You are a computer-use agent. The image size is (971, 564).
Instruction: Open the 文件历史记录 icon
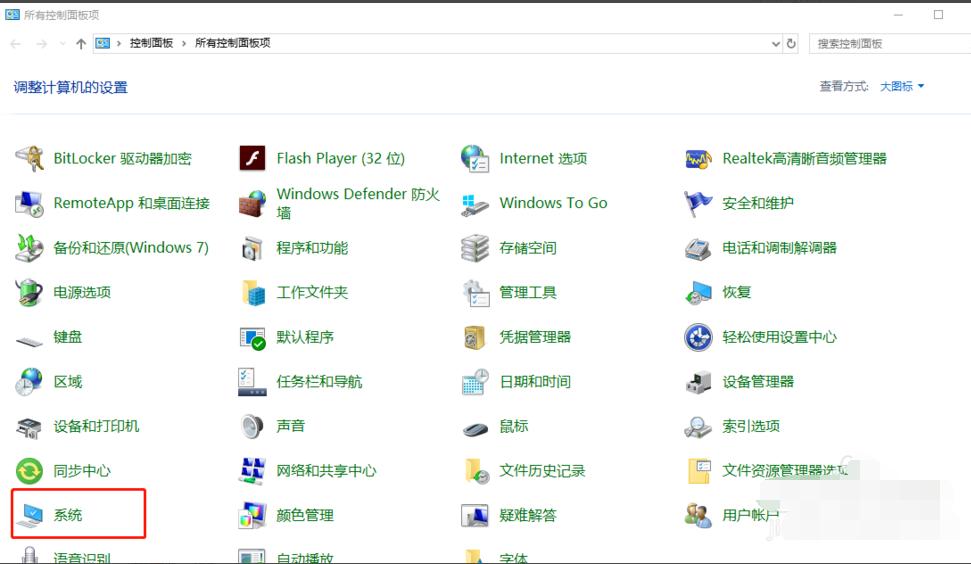pos(476,471)
